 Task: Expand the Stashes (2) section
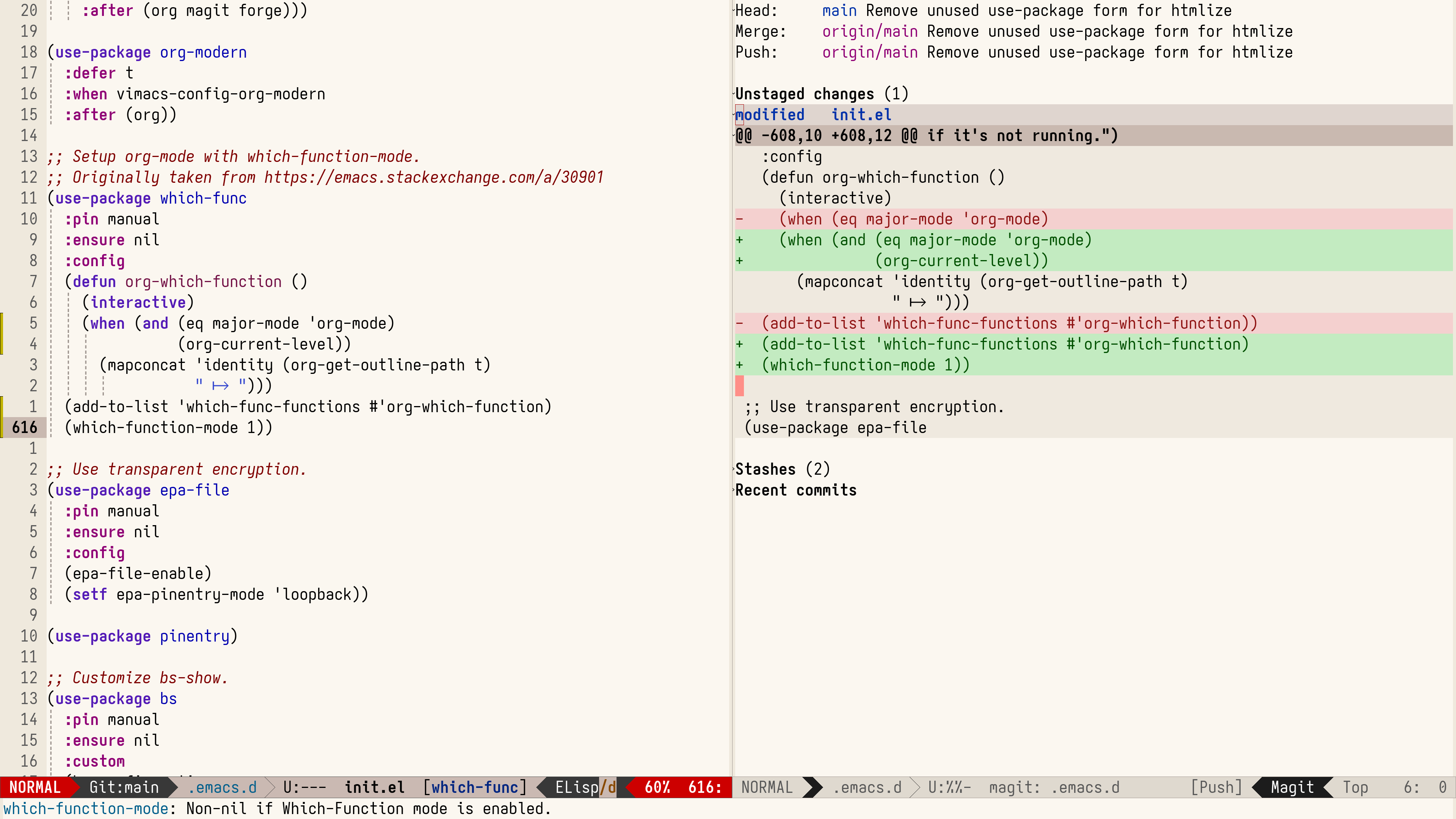782,469
